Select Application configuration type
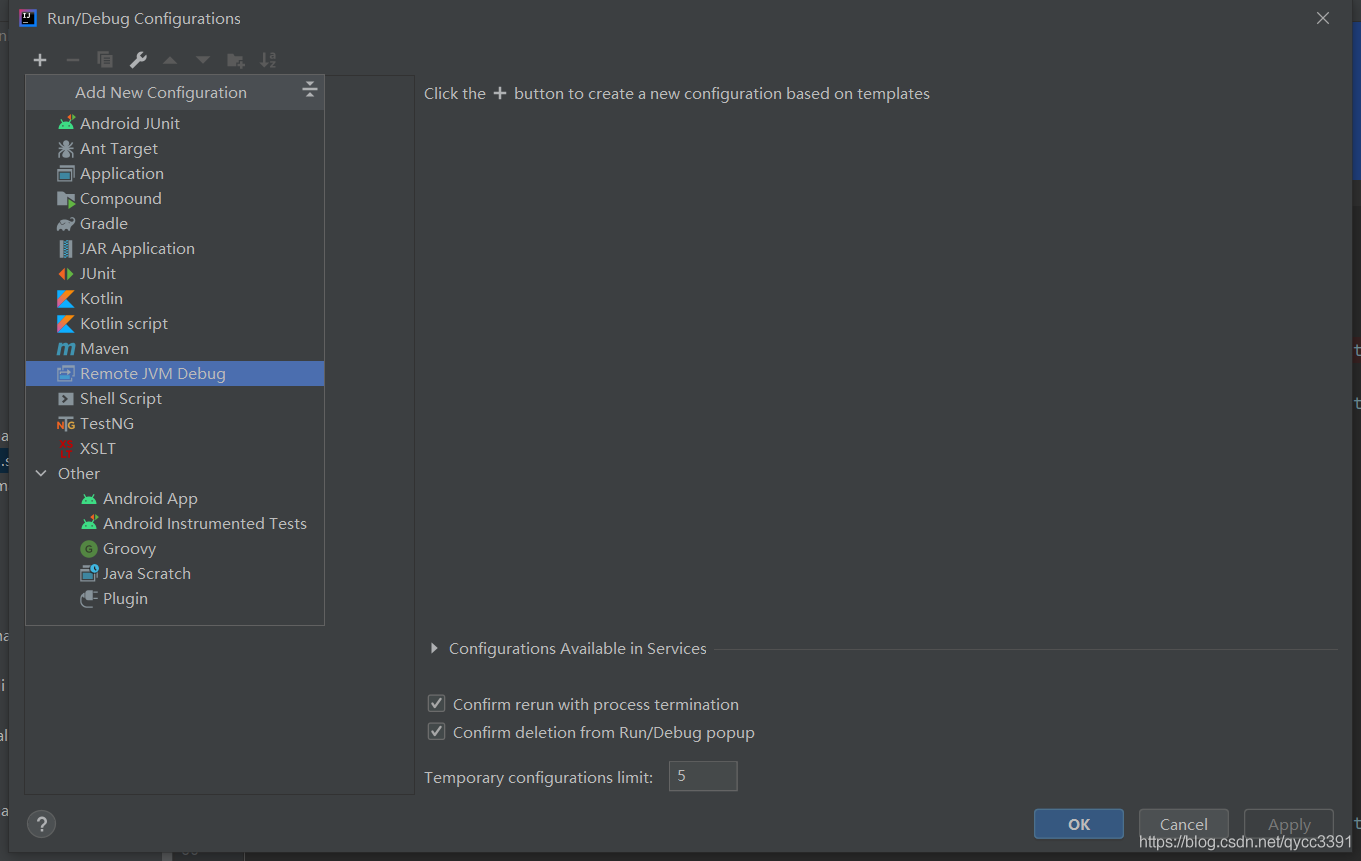This screenshot has height=861, width=1361. pos(175,173)
